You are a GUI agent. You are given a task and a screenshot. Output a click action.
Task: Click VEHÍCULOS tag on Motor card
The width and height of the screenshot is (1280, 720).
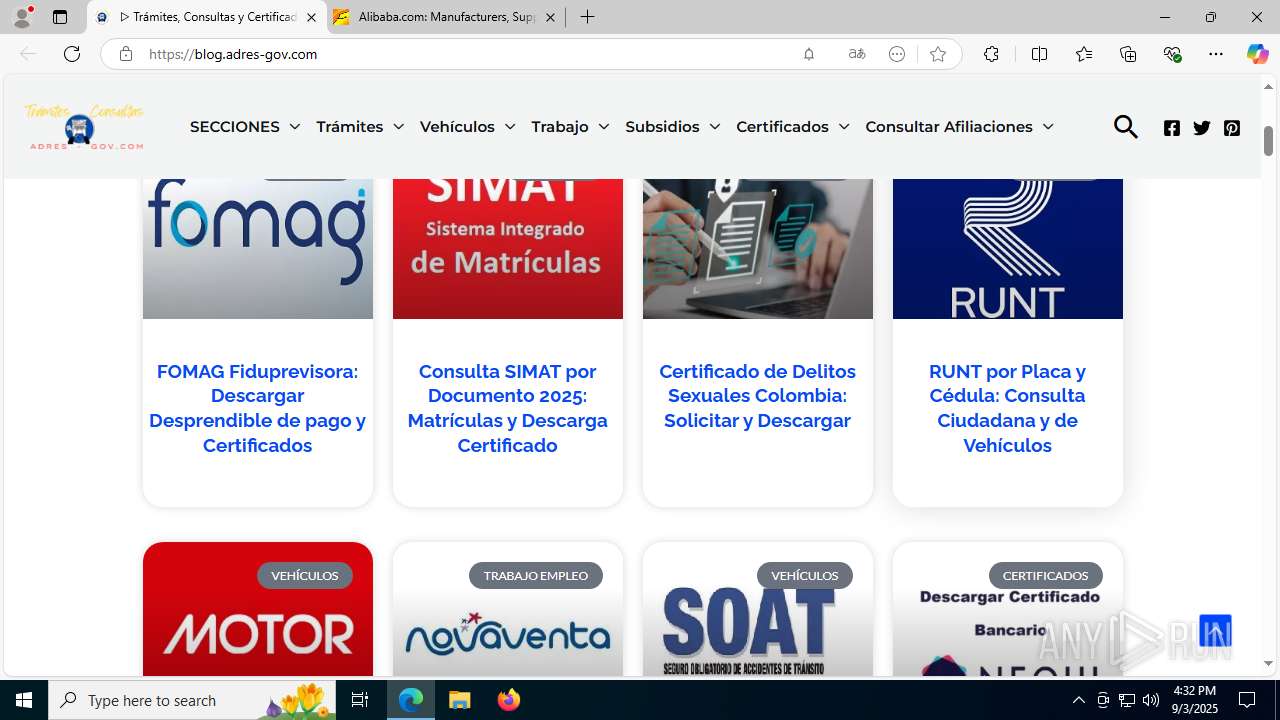(x=305, y=576)
